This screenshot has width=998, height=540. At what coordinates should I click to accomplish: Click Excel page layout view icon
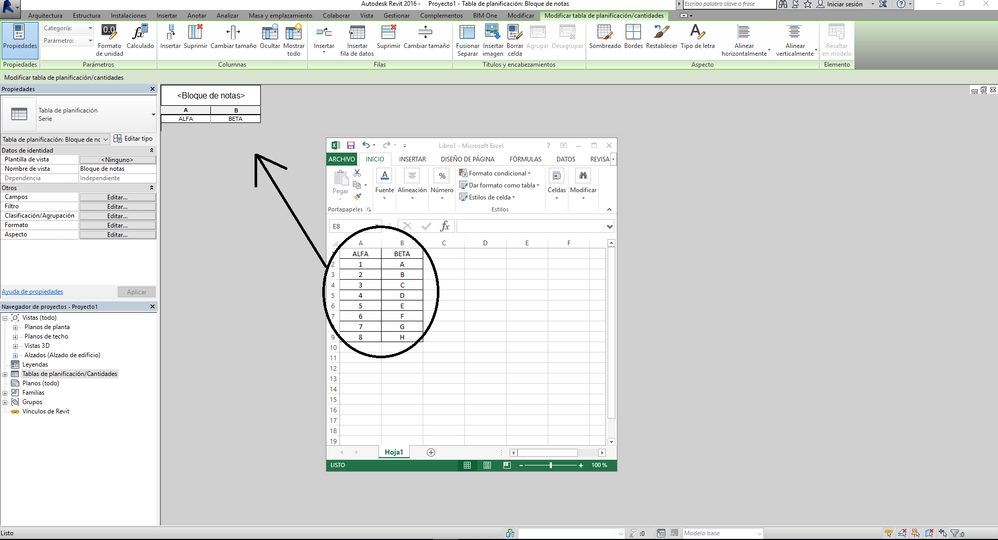tap(487, 465)
